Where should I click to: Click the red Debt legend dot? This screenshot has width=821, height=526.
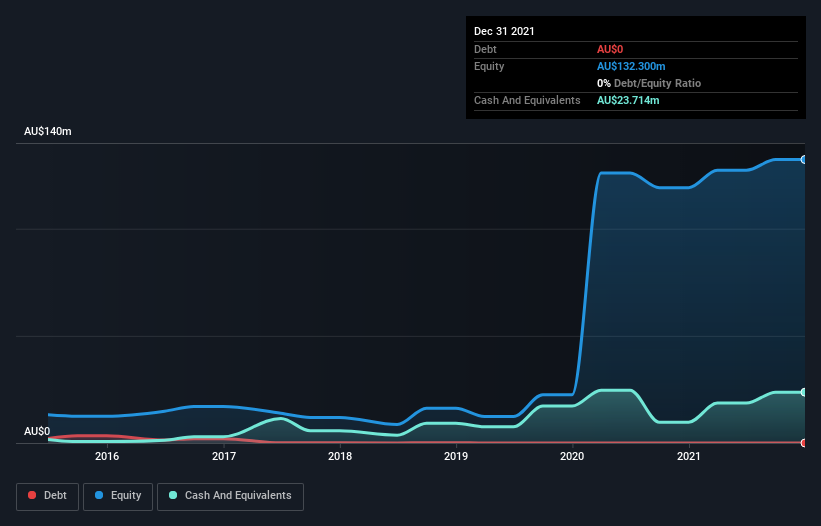point(32,495)
